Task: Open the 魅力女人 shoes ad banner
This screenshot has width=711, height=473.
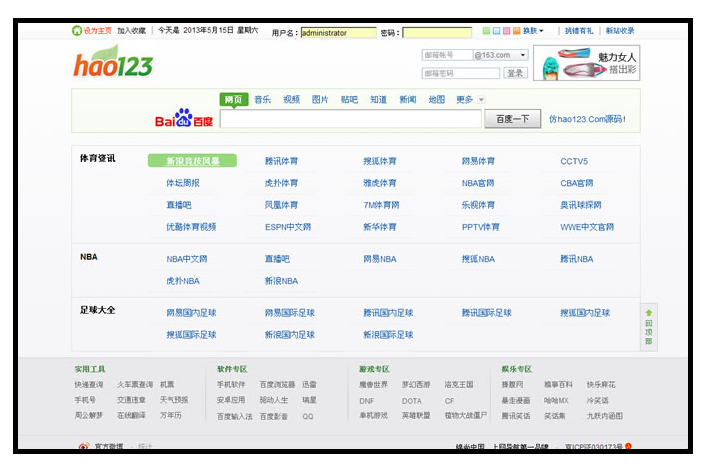Action: tap(586, 63)
